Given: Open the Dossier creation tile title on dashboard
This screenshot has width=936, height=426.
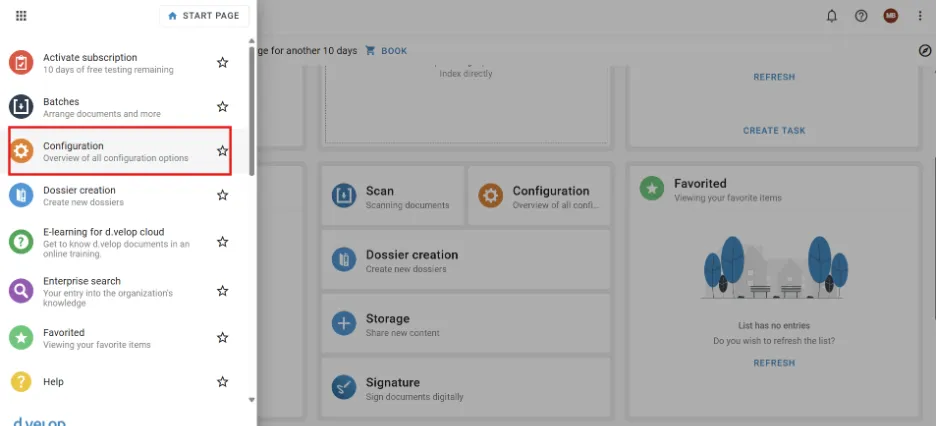Looking at the screenshot, I should click(x=412, y=255).
